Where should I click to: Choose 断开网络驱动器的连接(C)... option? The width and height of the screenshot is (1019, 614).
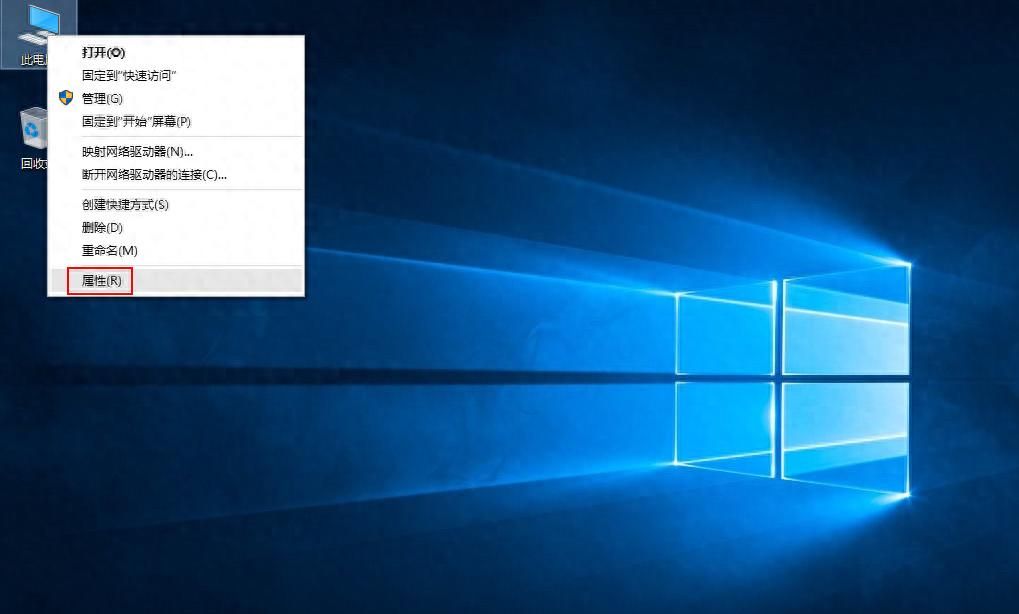click(x=154, y=174)
